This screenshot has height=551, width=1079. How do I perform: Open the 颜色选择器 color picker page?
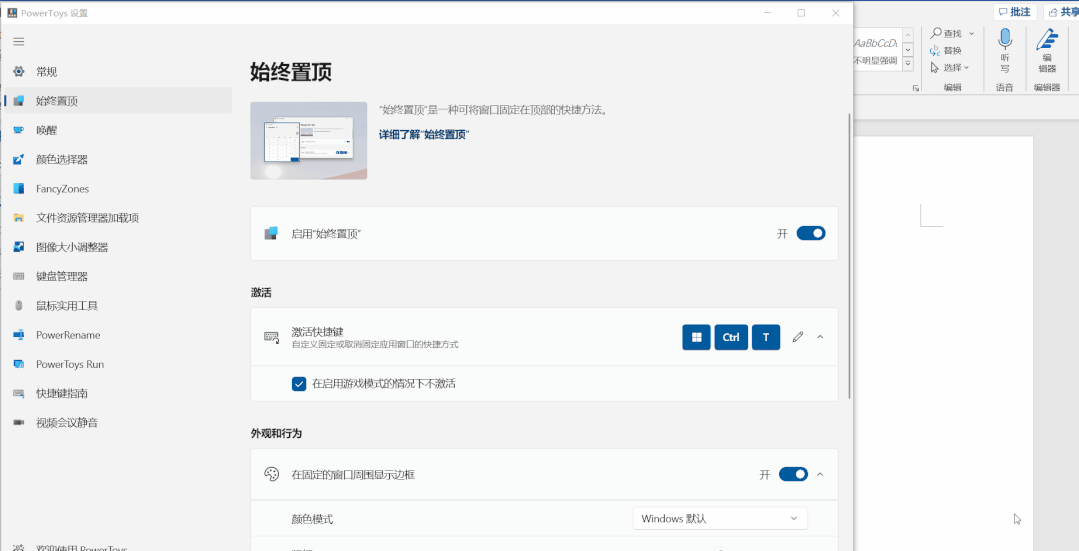[x=118, y=160]
